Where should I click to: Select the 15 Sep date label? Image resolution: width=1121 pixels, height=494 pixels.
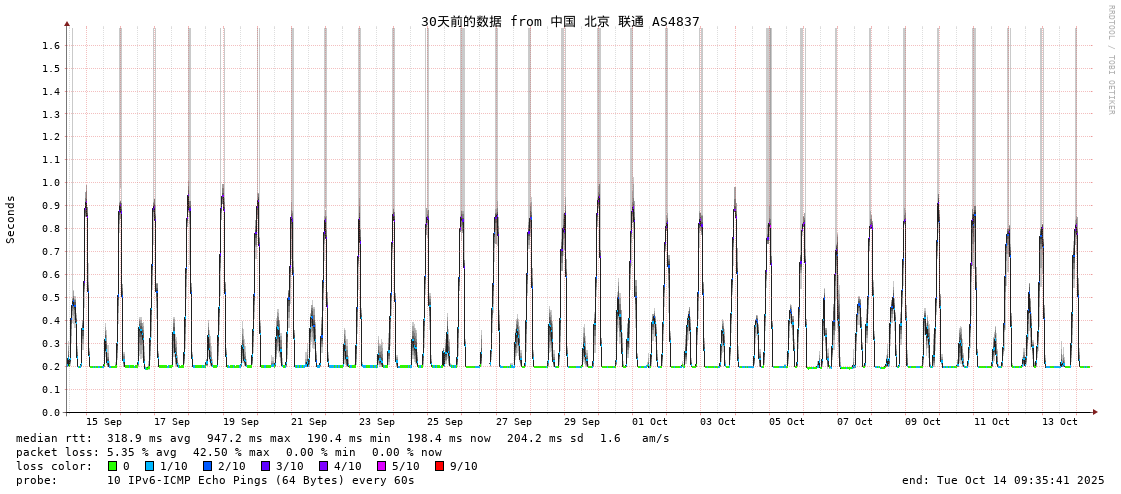click(103, 422)
